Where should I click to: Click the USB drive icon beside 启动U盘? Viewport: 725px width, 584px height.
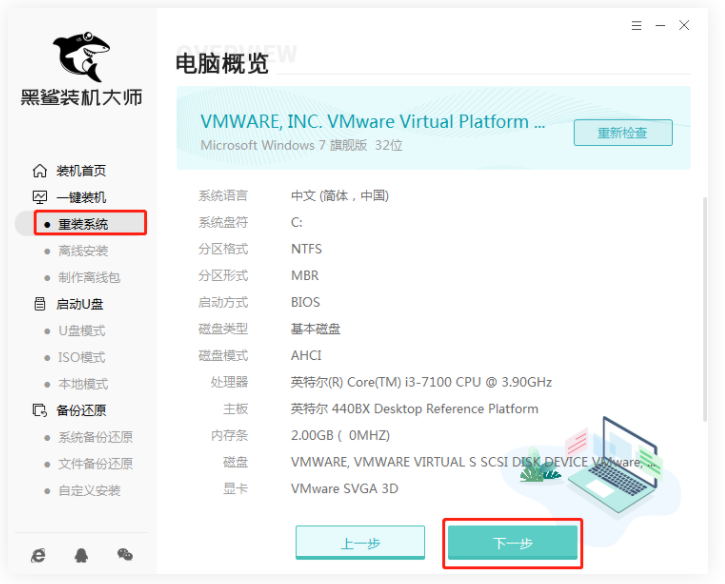point(40,304)
